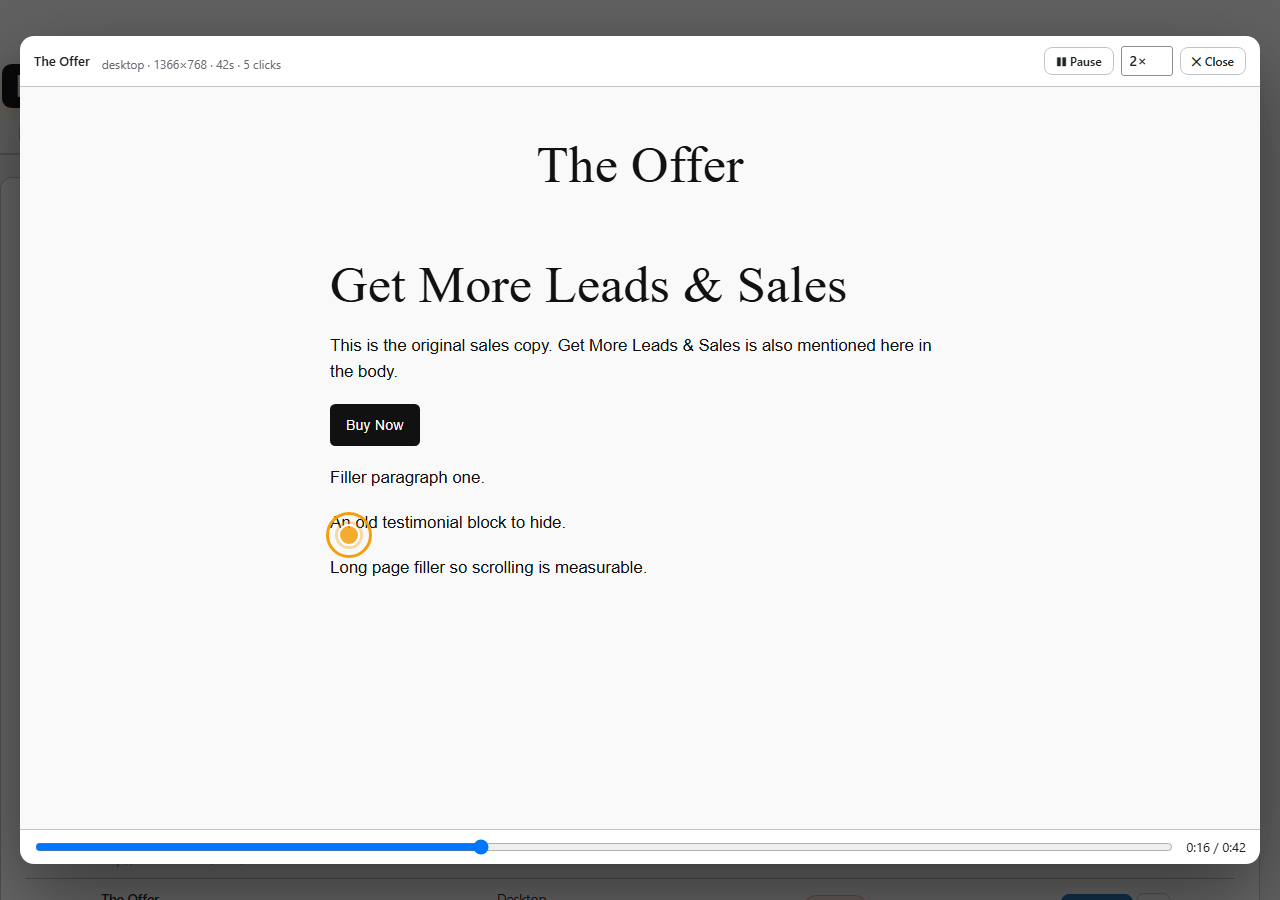Screen dimensions: 1280x900
Task: Click 'Long page filler so scrolling is measurable.' text
Action: (488, 568)
